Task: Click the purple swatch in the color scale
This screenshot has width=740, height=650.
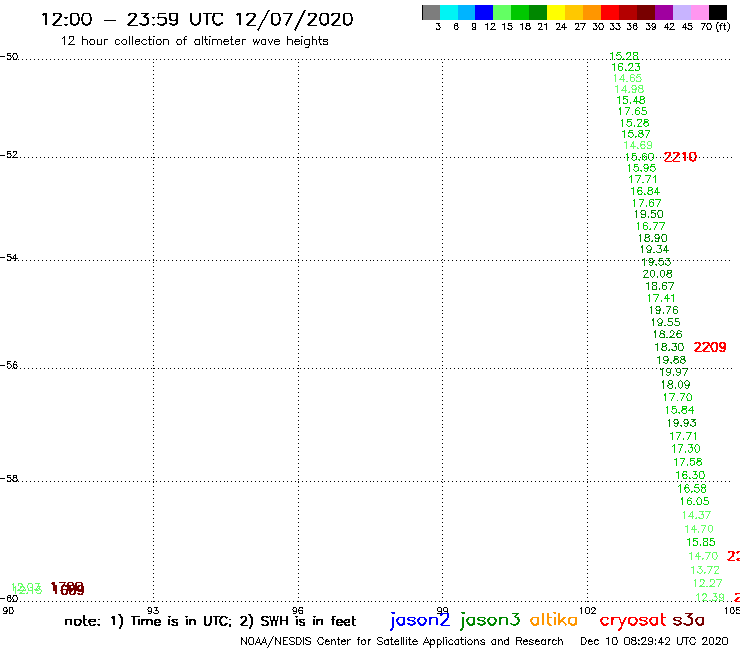Action: pos(664,12)
